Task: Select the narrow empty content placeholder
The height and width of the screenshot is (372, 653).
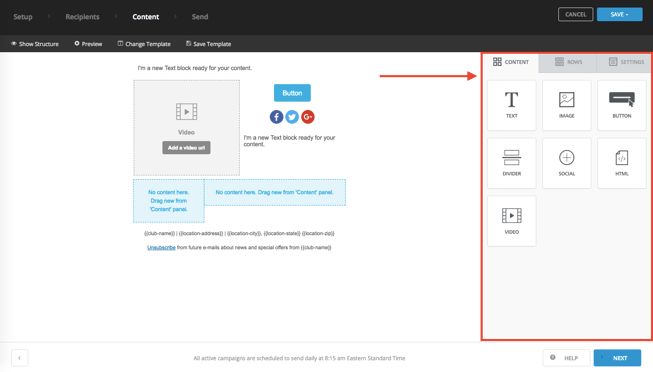Action: coord(169,201)
